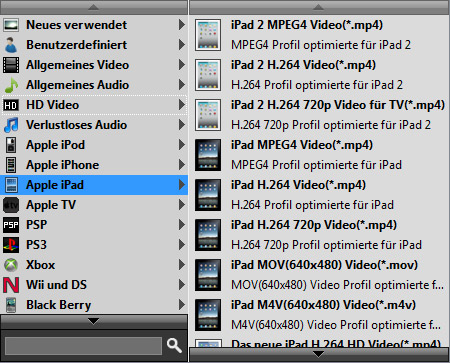Click the Wii und DS Nintendo icon
The height and width of the screenshot is (363, 450).
click(x=11, y=285)
